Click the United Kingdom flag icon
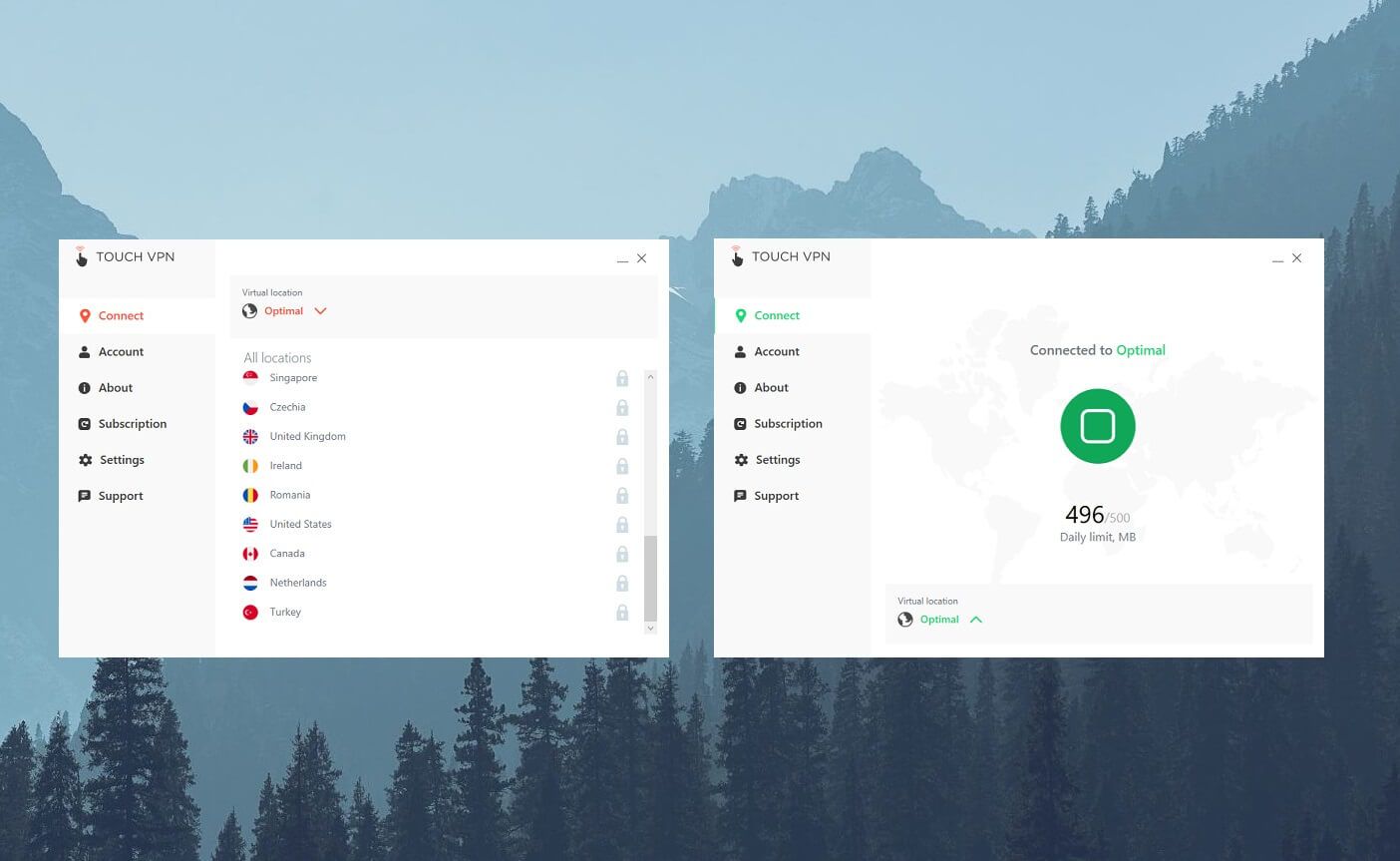Image resolution: width=1400 pixels, height=861 pixels. click(x=250, y=436)
